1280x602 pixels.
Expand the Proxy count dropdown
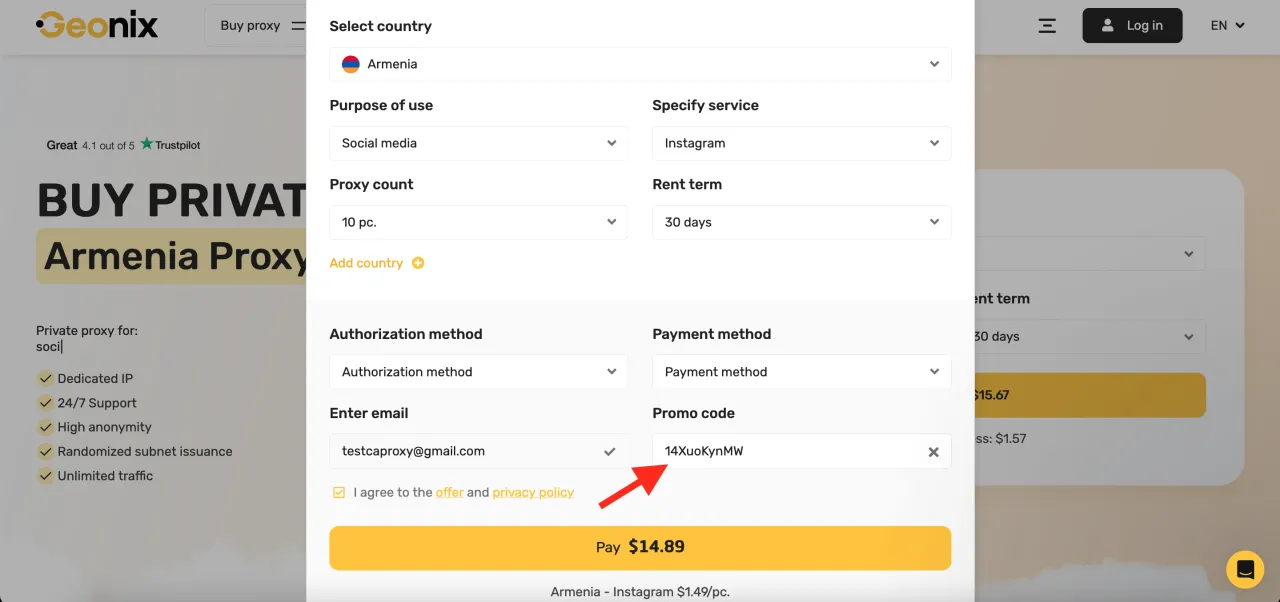point(478,222)
